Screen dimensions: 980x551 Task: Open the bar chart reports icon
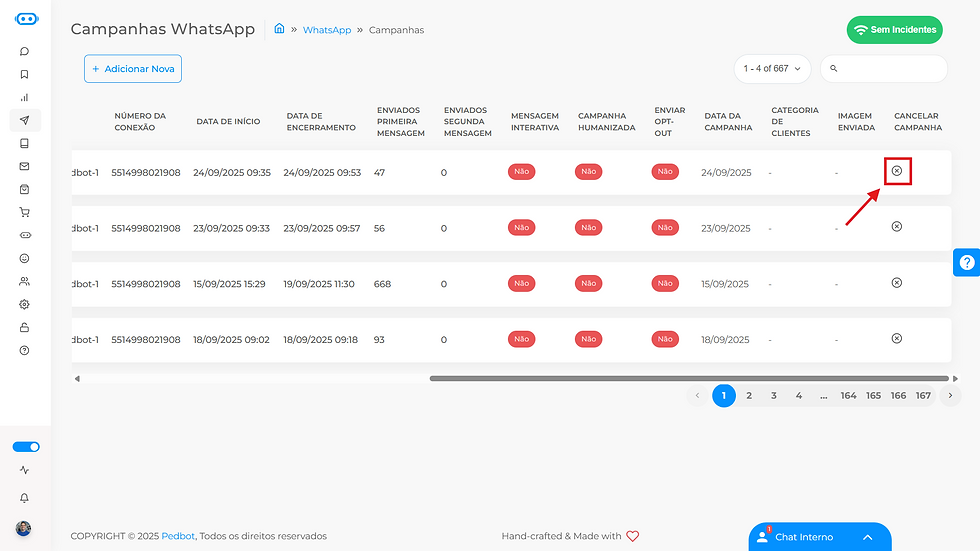(24, 97)
